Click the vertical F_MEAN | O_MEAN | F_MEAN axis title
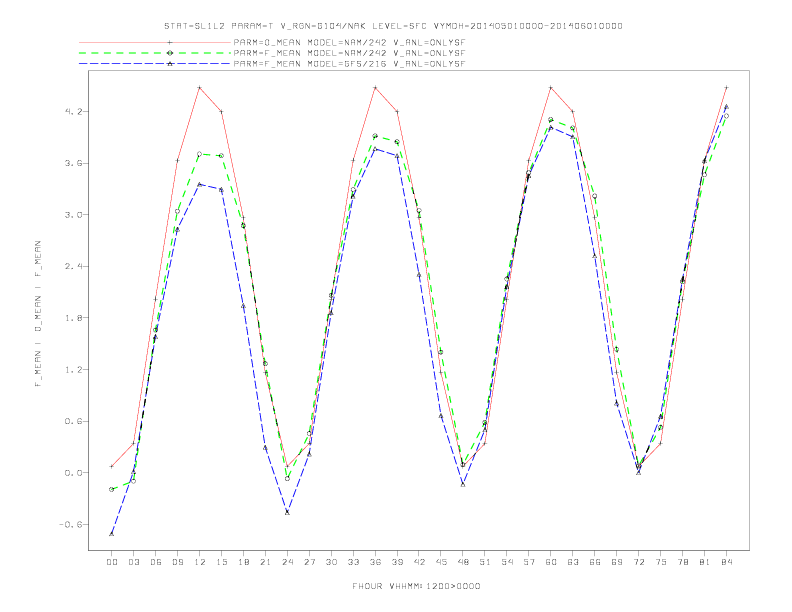 pyautogui.click(x=38, y=314)
